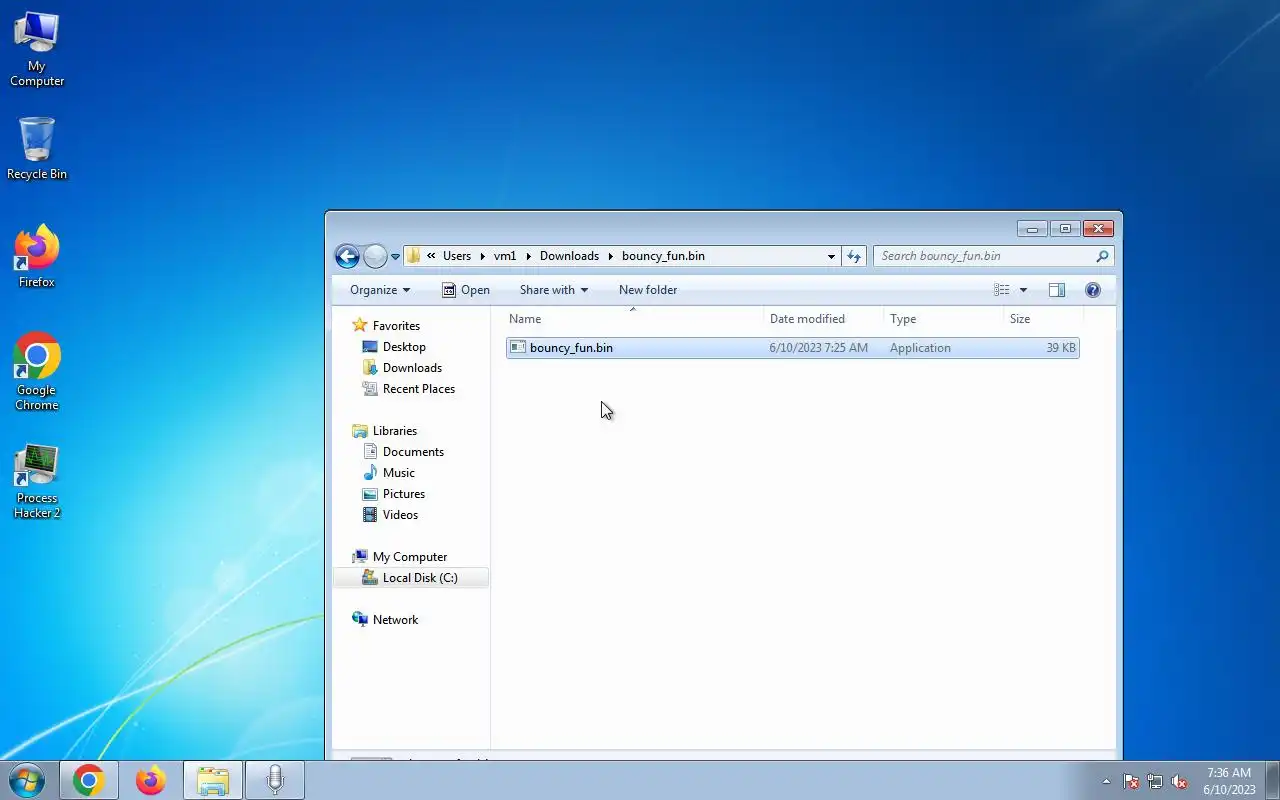Open the Videos library

point(400,515)
